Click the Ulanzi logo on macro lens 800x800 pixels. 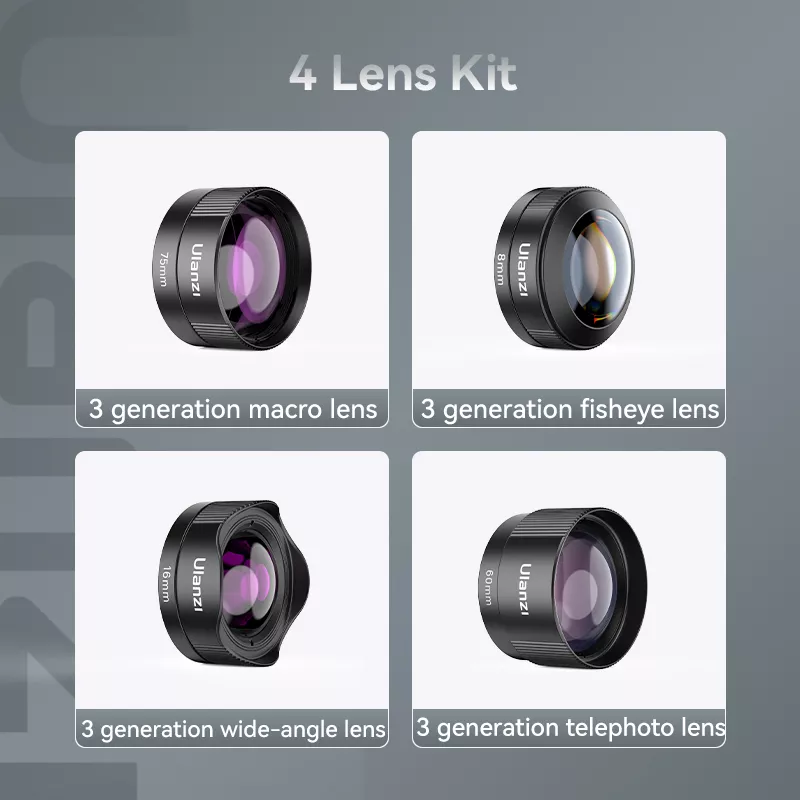point(197,270)
